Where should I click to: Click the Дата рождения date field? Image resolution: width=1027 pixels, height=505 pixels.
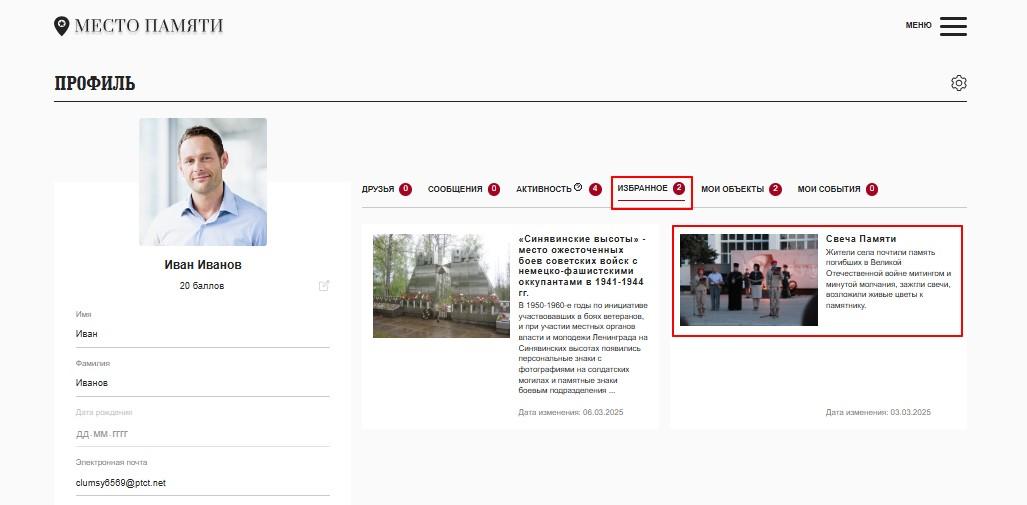[x=202, y=434]
